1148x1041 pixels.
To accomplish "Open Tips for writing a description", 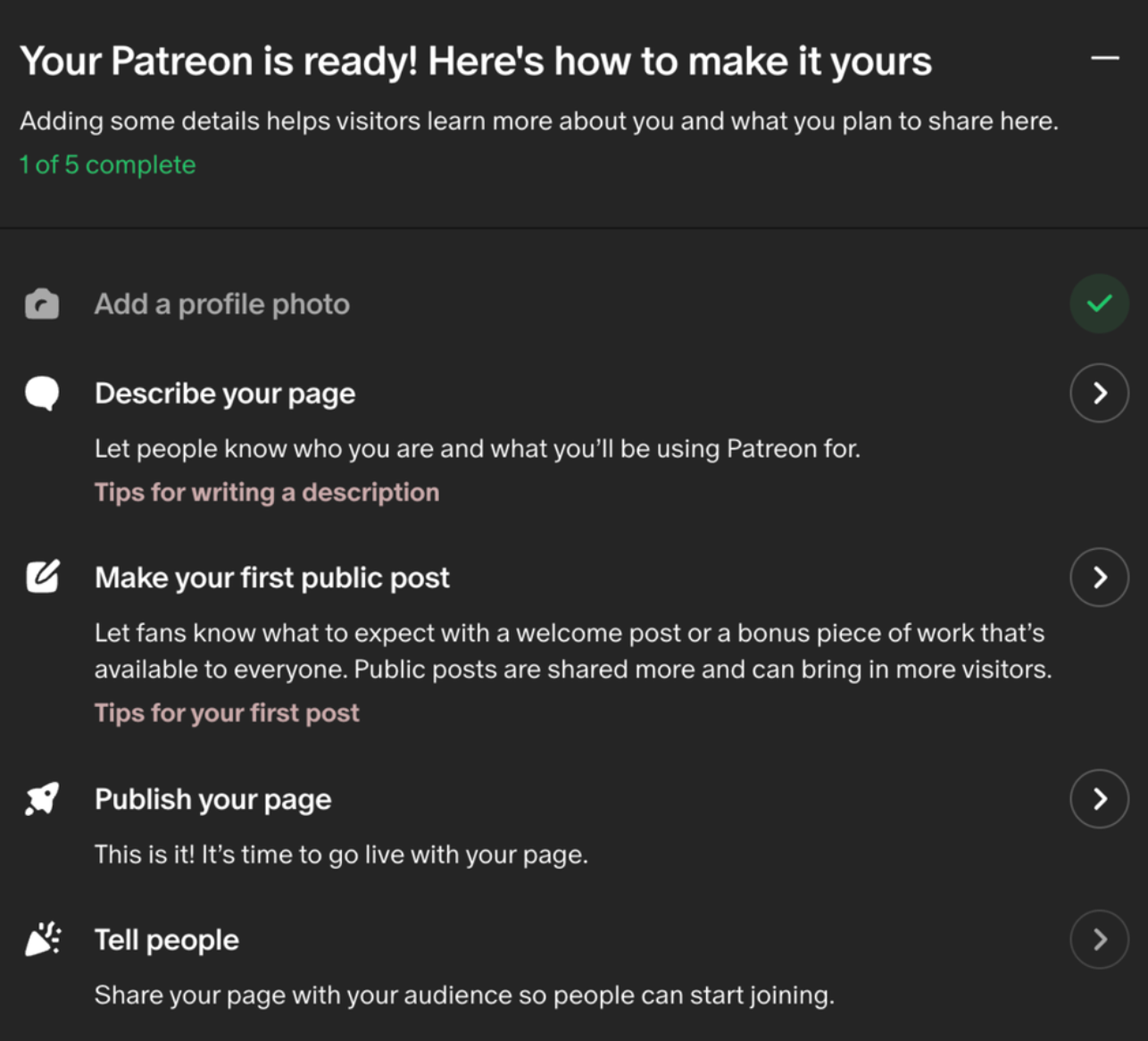I will coord(266,492).
